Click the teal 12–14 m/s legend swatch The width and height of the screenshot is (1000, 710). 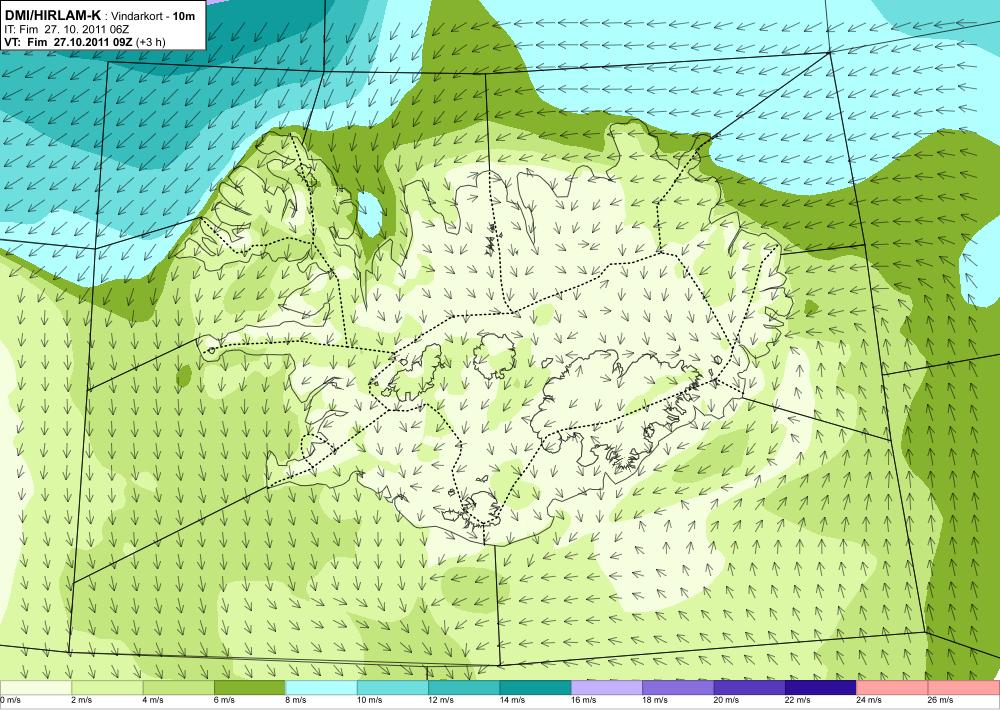click(x=464, y=688)
